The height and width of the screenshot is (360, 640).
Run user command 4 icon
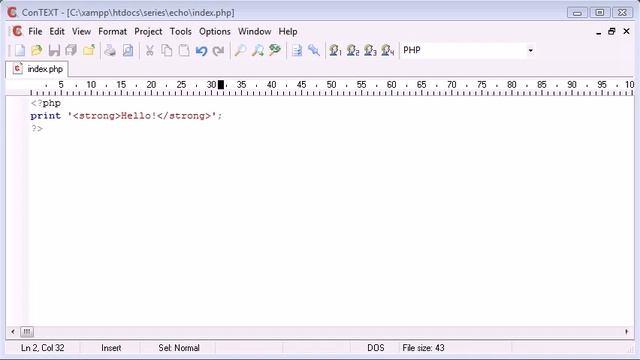pos(388,51)
